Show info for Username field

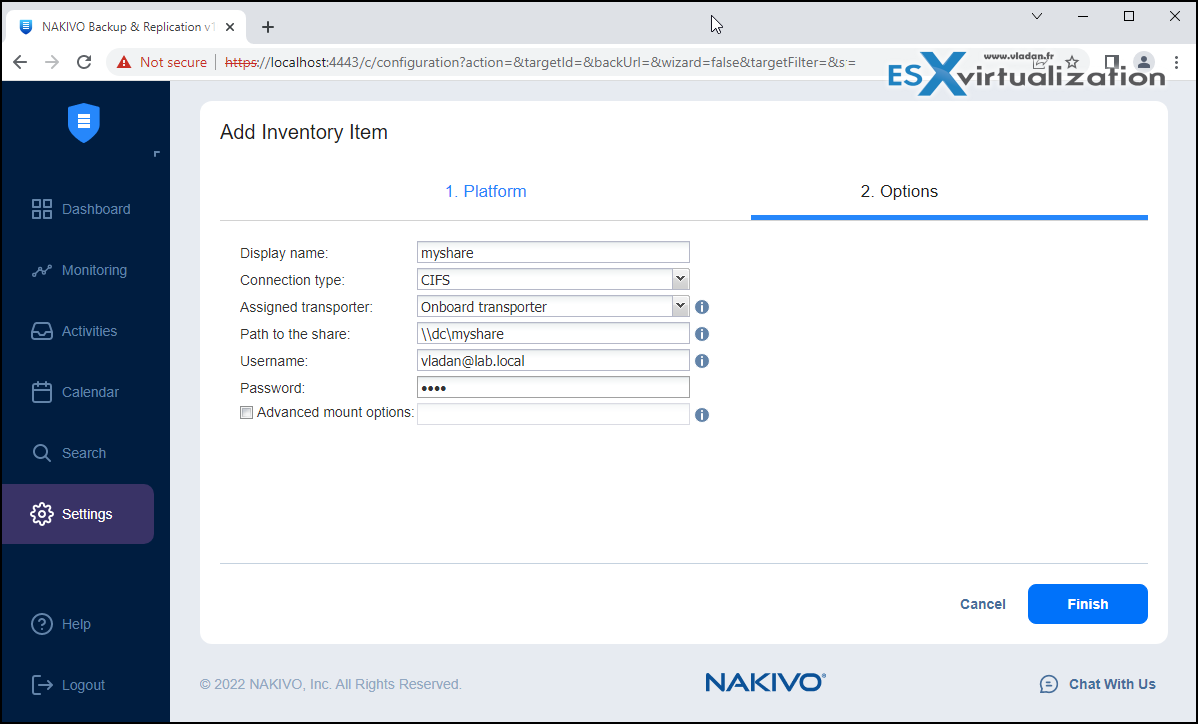(702, 360)
